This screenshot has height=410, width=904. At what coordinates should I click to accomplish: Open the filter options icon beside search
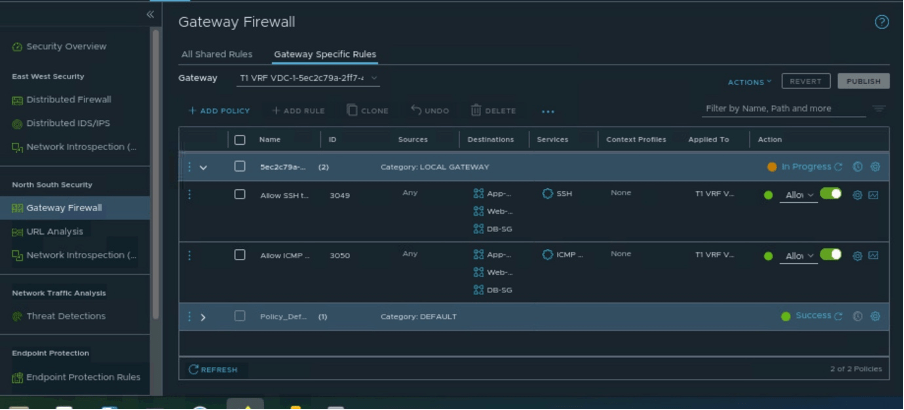[x=878, y=108]
